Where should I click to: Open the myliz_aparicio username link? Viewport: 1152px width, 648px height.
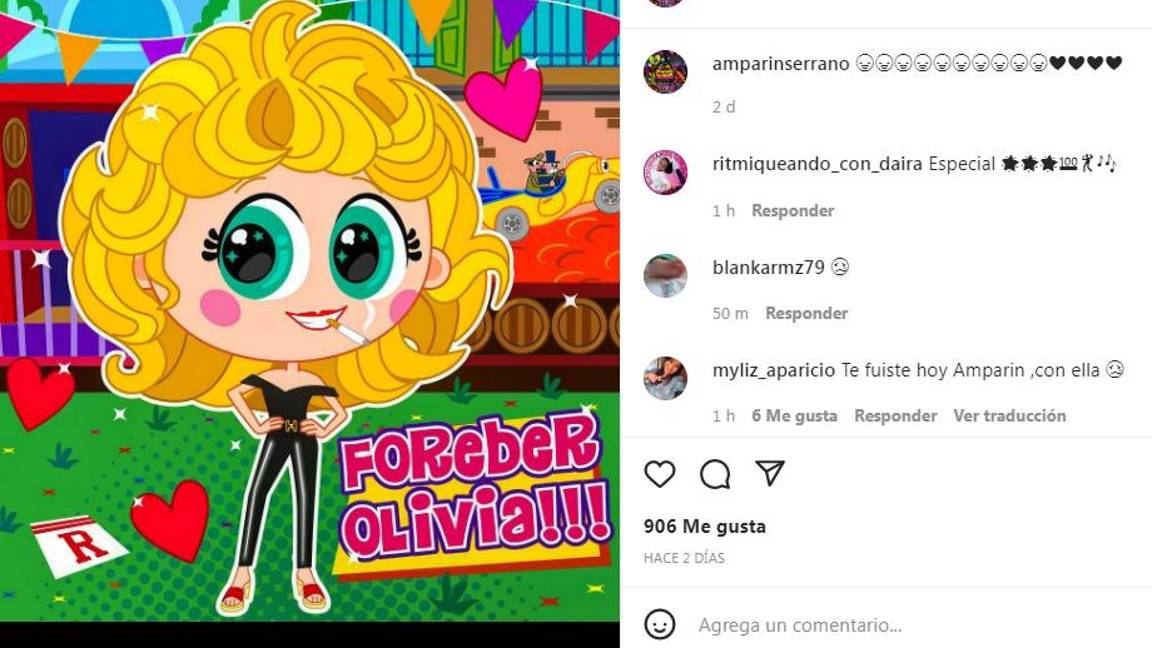tap(774, 370)
